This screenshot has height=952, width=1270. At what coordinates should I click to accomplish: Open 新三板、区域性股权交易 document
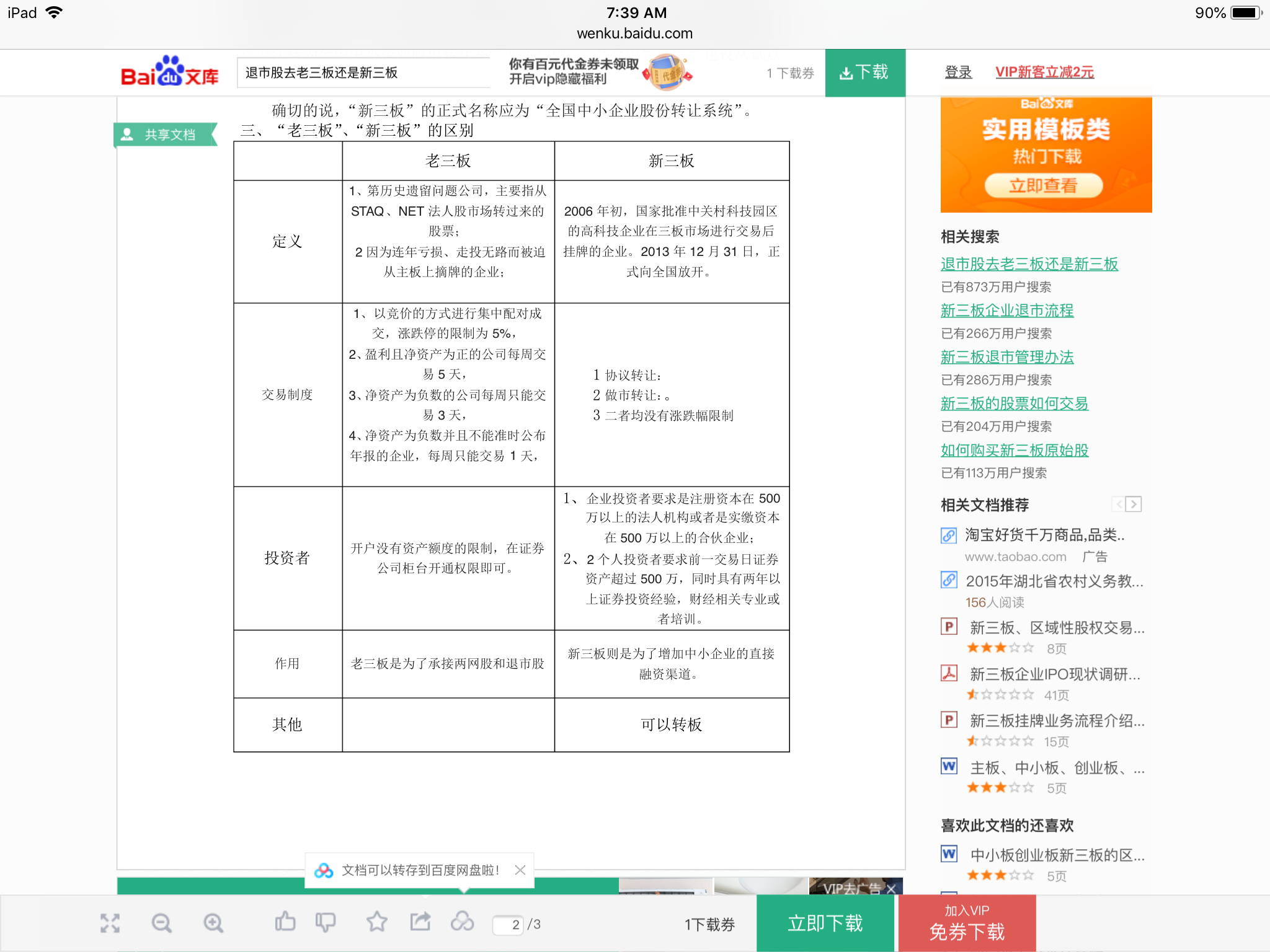coord(1057,627)
